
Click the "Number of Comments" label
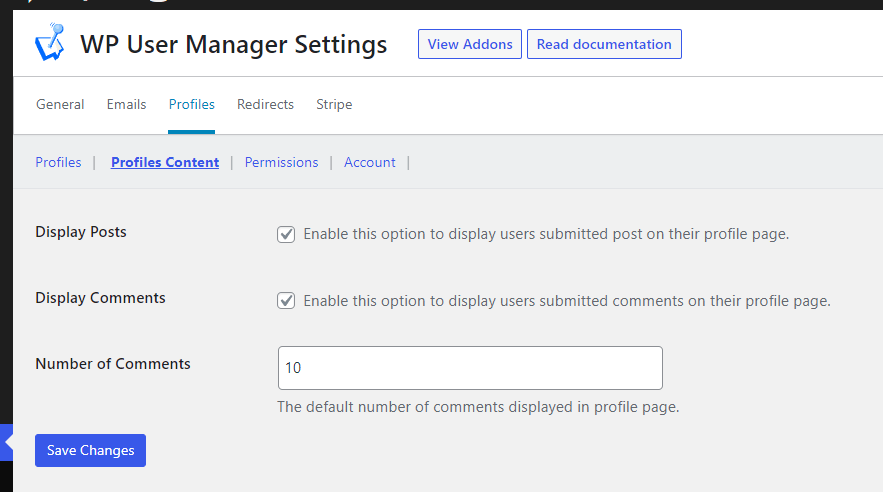click(113, 364)
